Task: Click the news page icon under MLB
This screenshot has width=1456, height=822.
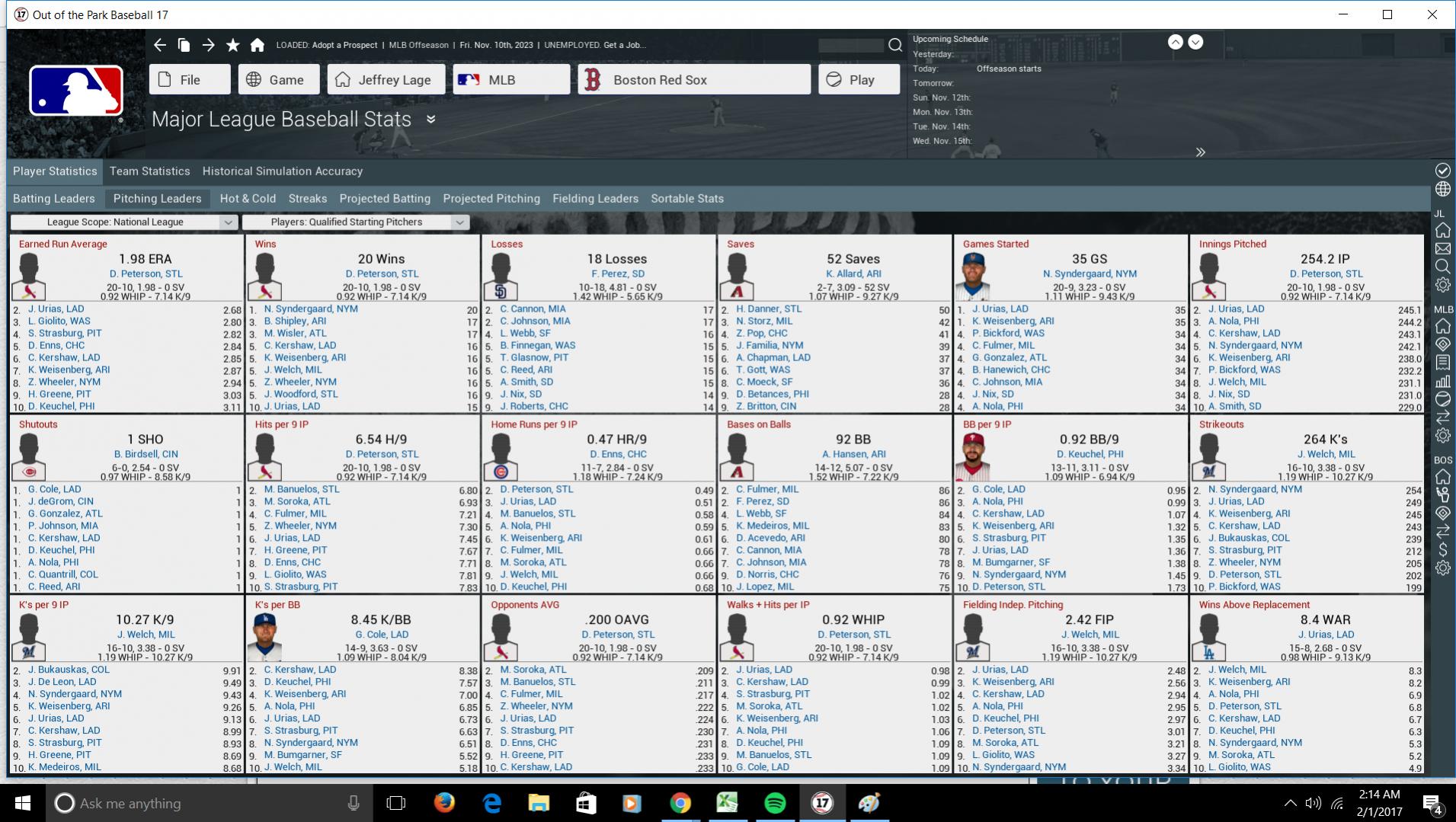Action: coord(1442,363)
